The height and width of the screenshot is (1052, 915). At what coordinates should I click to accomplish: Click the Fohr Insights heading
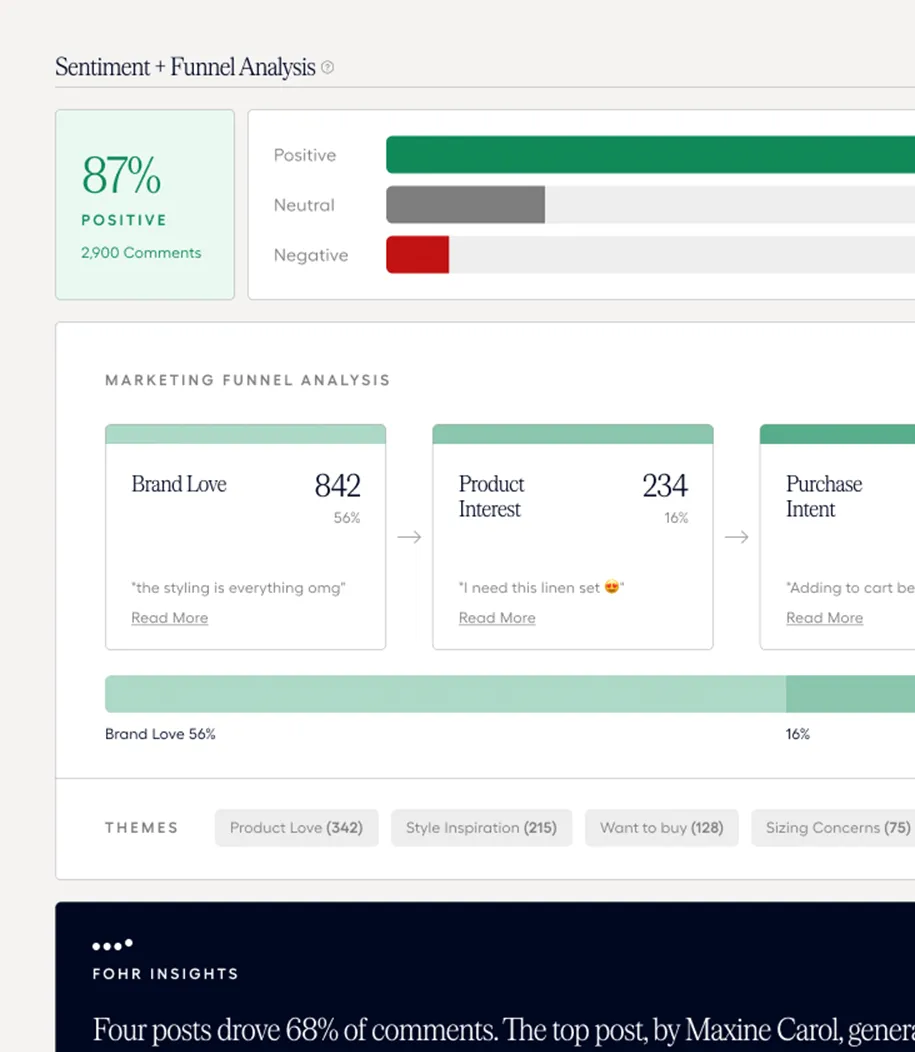(x=166, y=974)
